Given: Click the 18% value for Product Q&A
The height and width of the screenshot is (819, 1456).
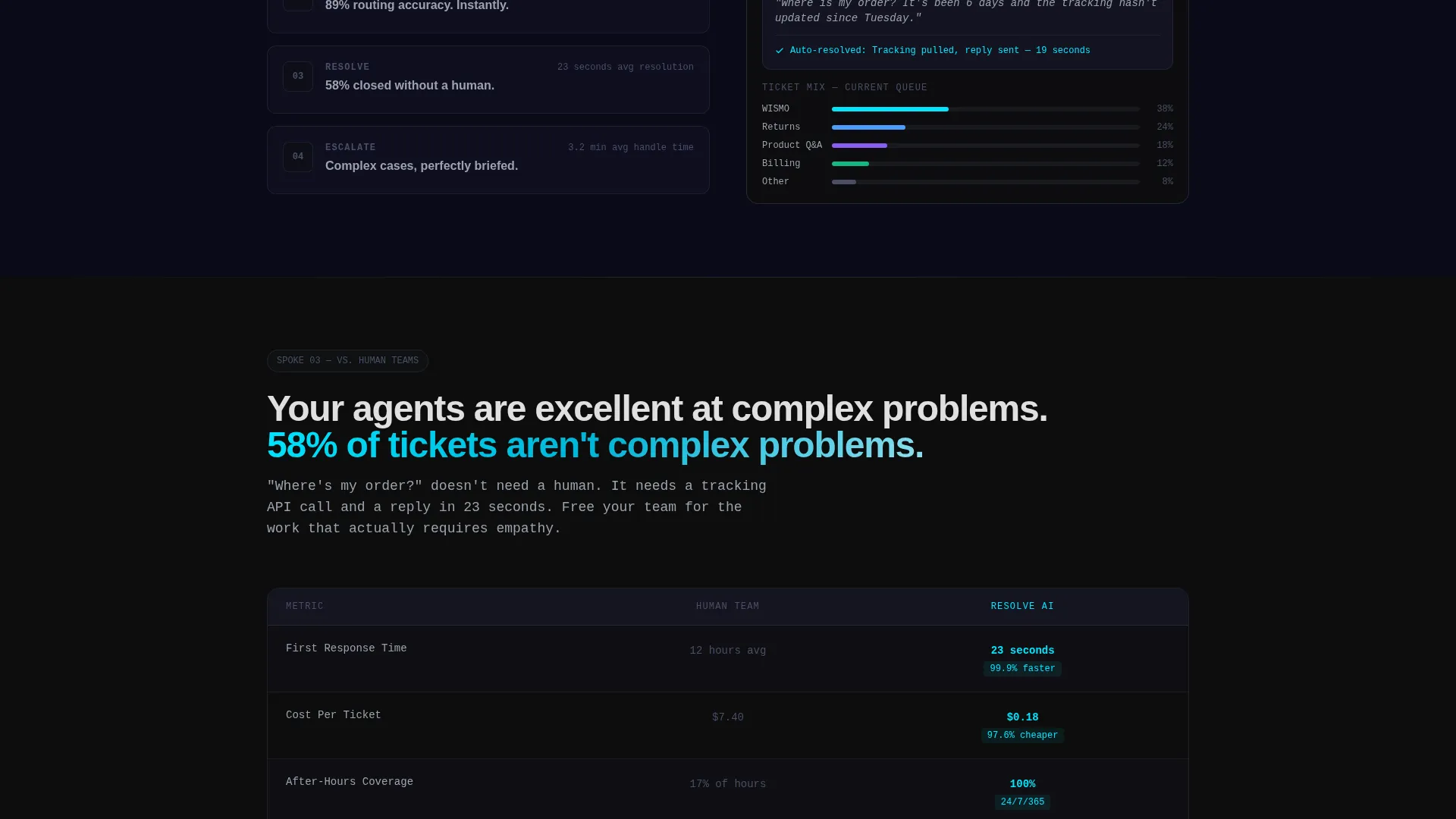Looking at the screenshot, I should (x=1165, y=146).
